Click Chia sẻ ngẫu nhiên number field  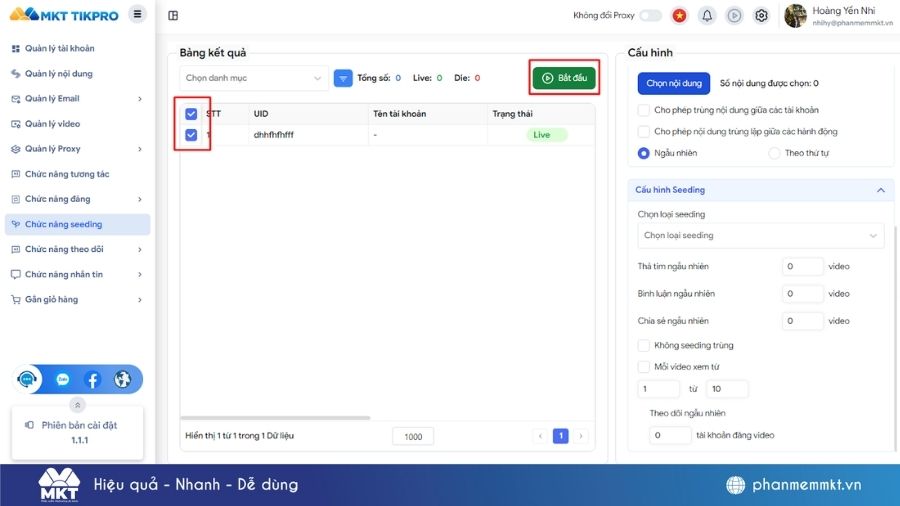pyautogui.click(x=802, y=321)
